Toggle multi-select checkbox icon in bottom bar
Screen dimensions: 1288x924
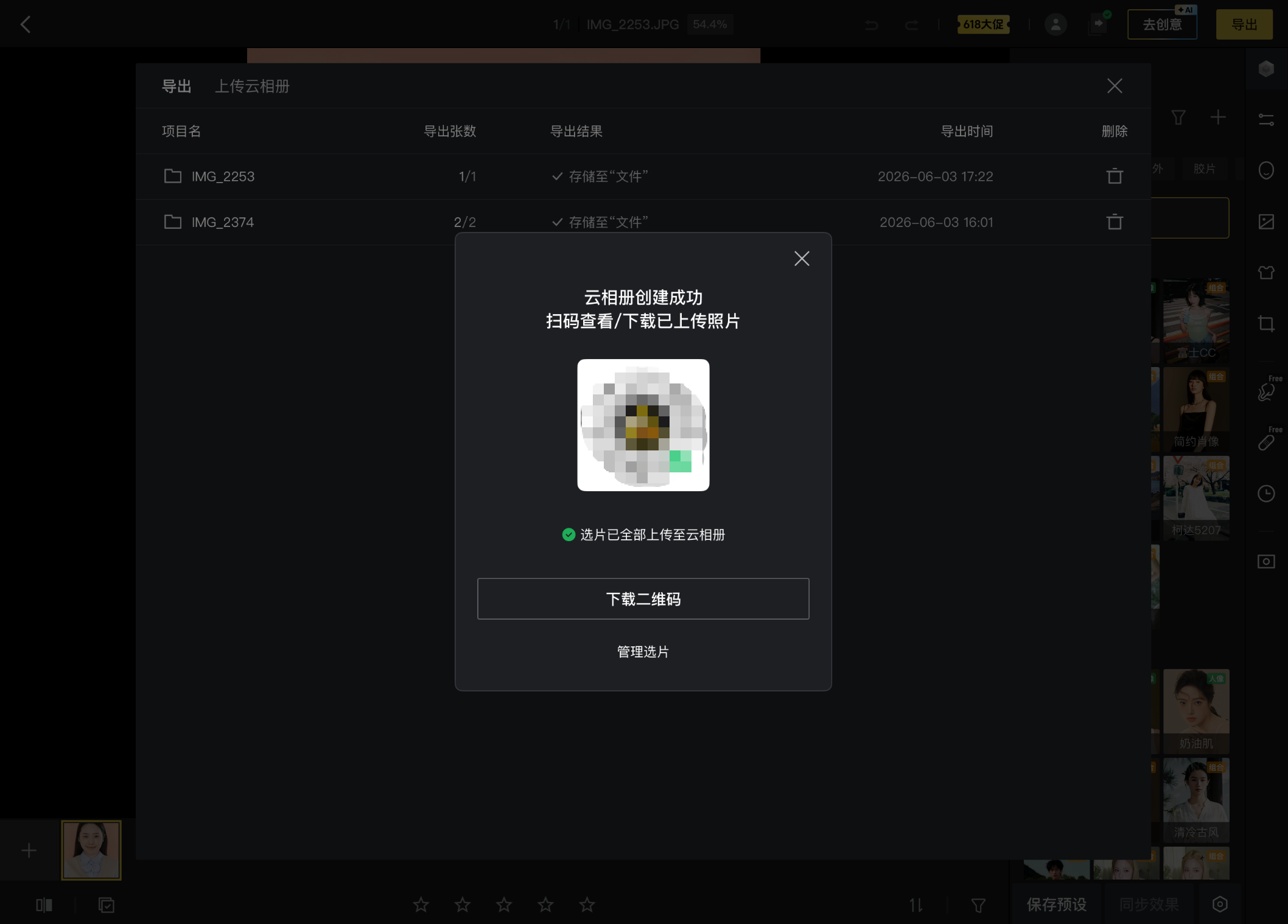point(107,905)
